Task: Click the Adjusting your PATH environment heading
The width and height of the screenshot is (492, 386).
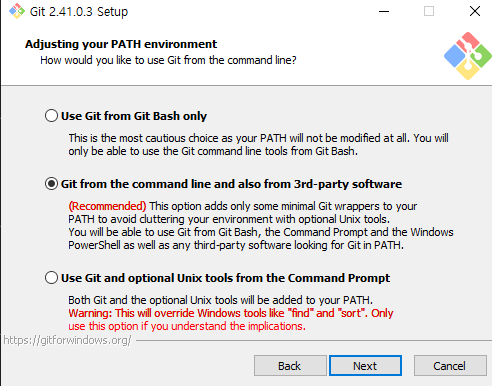Action: point(121,44)
